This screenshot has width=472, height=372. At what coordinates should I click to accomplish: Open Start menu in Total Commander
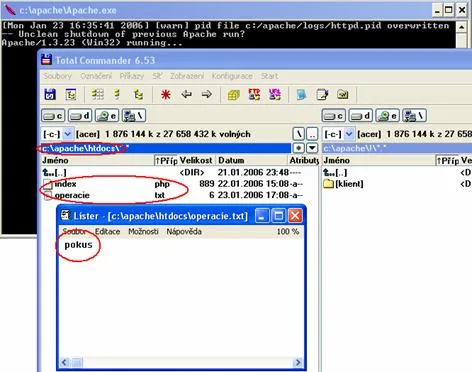(x=269, y=76)
